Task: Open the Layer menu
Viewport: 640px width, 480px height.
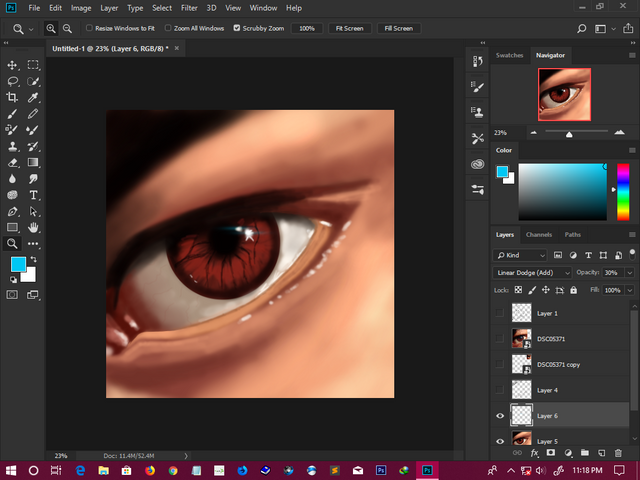Action: (109, 8)
